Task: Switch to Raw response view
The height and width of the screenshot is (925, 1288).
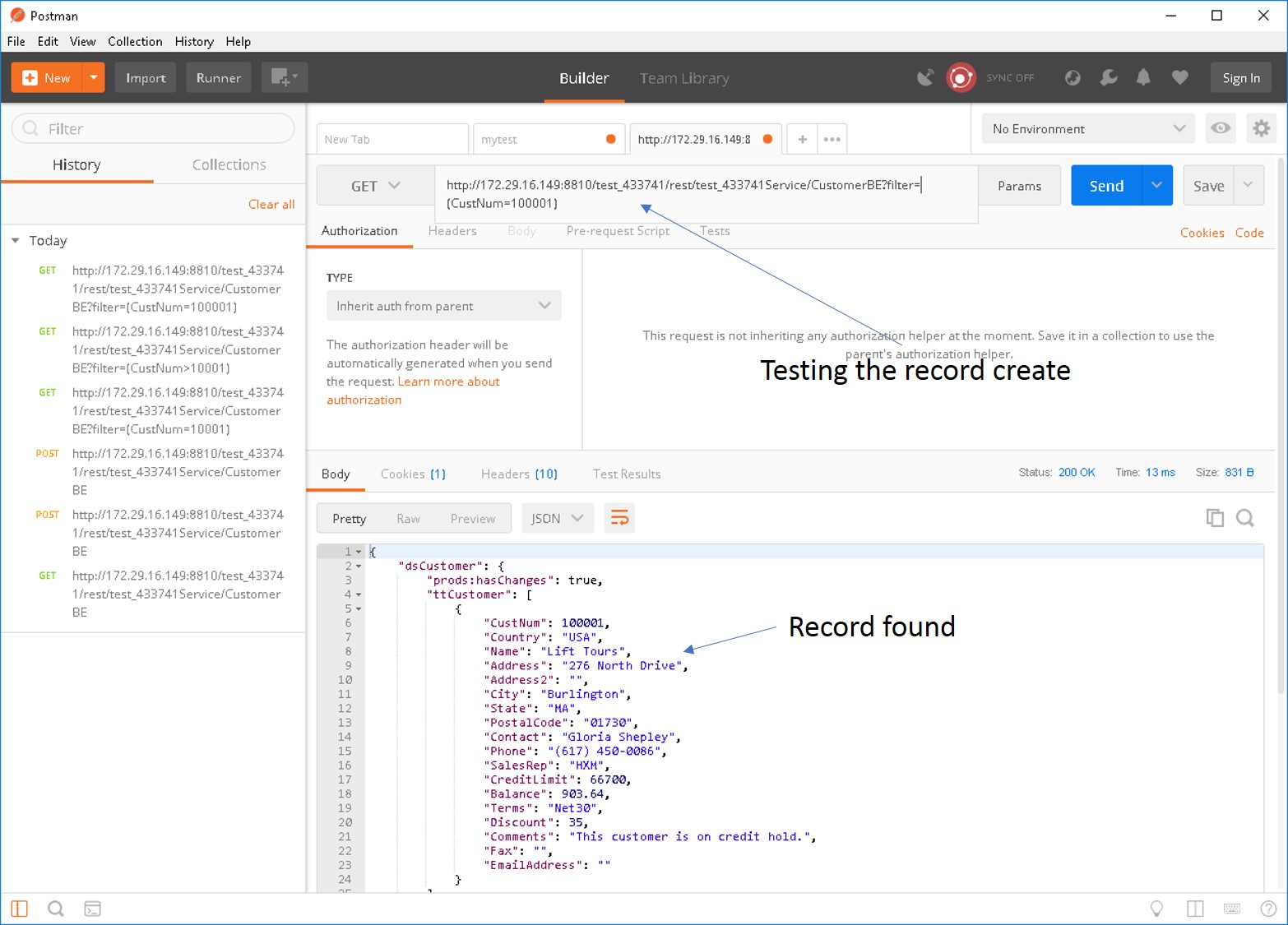Action: (408, 518)
